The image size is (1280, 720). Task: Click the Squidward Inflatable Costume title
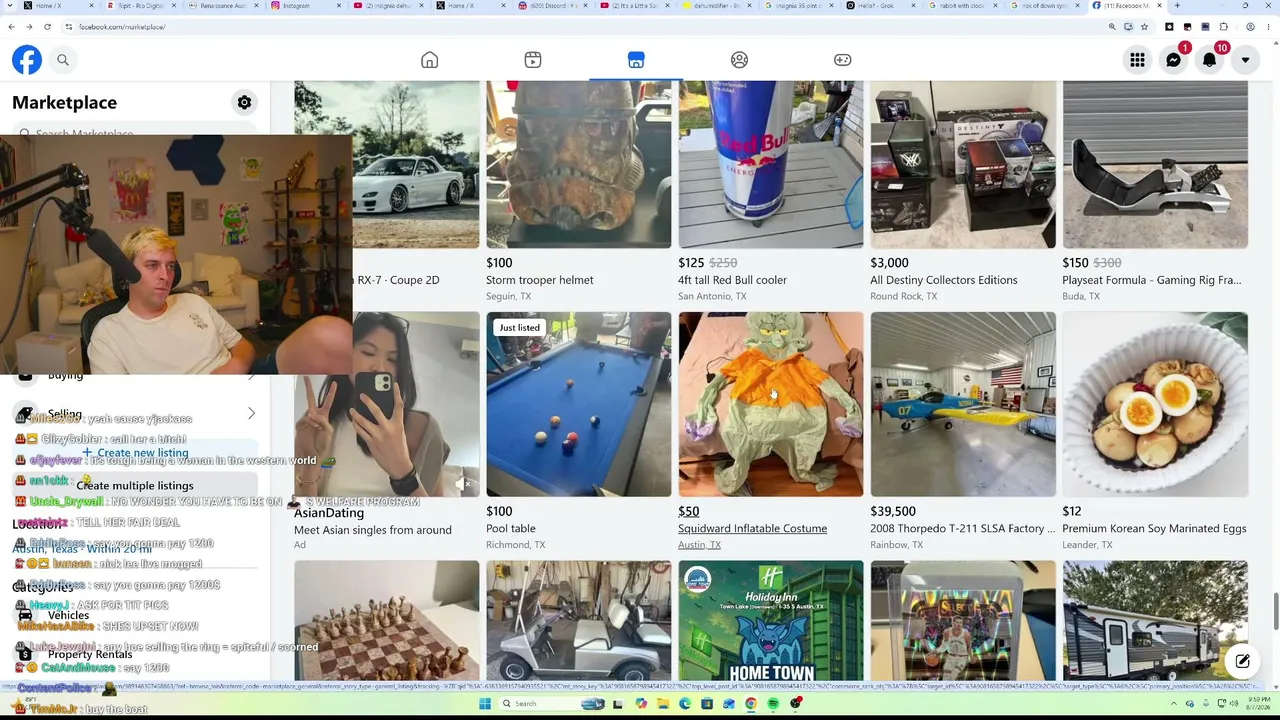click(752, 529)
